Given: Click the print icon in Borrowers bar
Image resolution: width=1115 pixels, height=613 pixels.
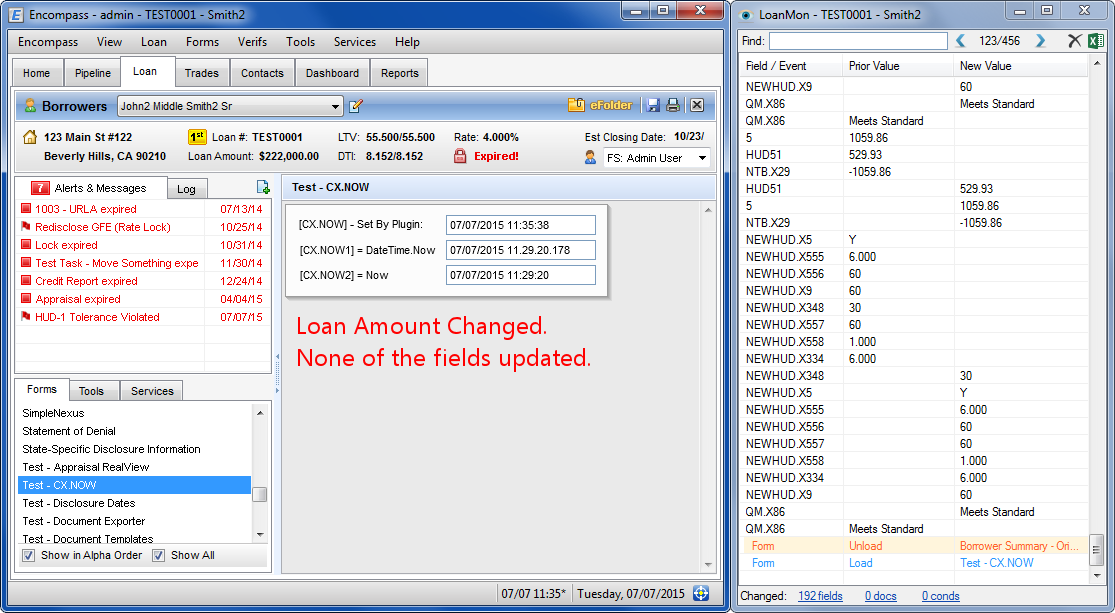Looking at the screenshot, I should [x=673, y=105].
